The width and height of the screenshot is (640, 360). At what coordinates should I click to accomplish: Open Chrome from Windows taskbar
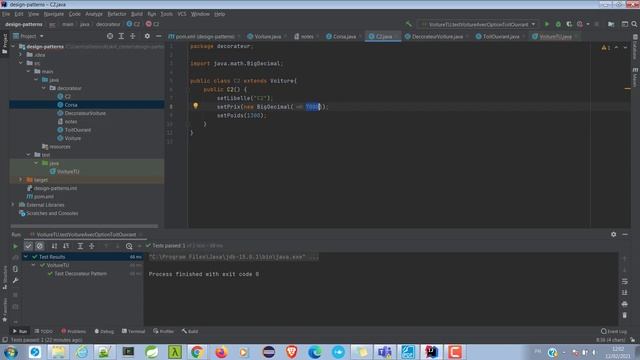[x=197, y=352]
